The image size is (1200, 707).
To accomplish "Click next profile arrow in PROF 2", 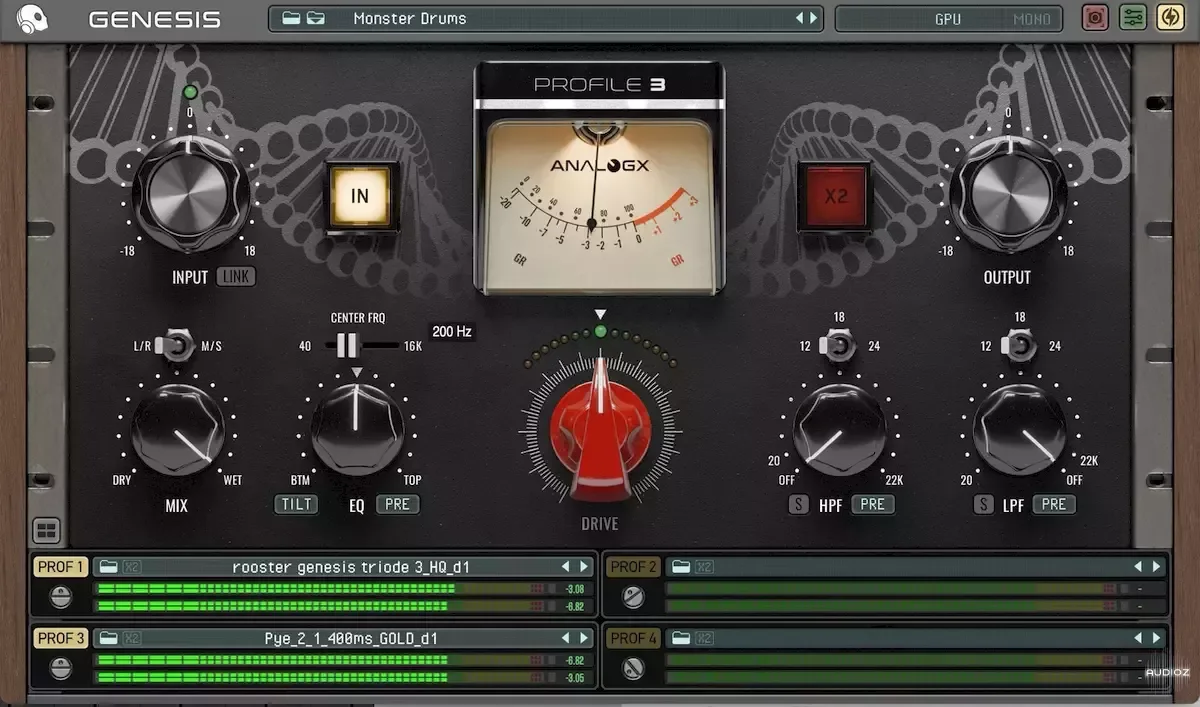I will click(x=1156, y=567).
